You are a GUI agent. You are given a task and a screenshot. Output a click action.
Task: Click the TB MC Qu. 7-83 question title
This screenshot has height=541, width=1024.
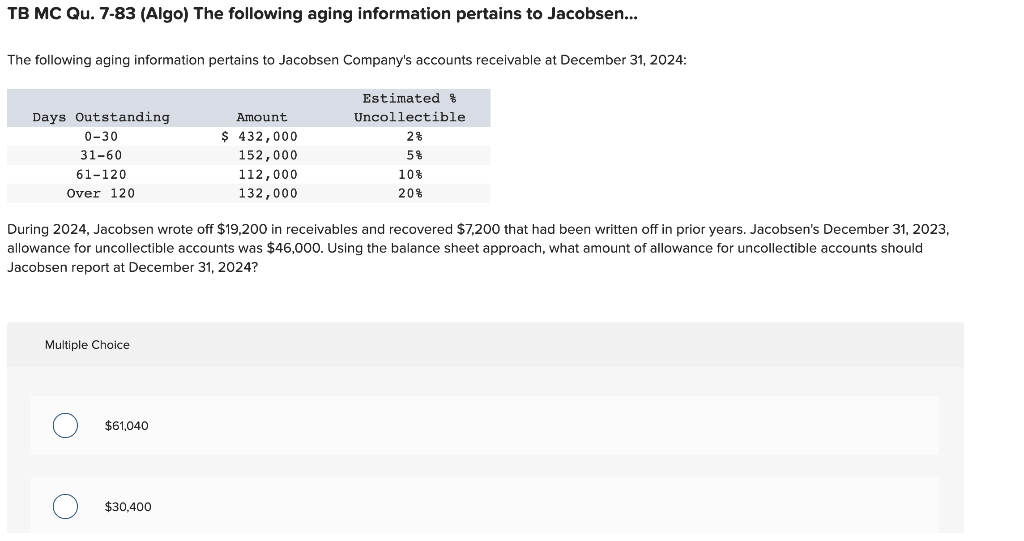[x=323, y=14]
